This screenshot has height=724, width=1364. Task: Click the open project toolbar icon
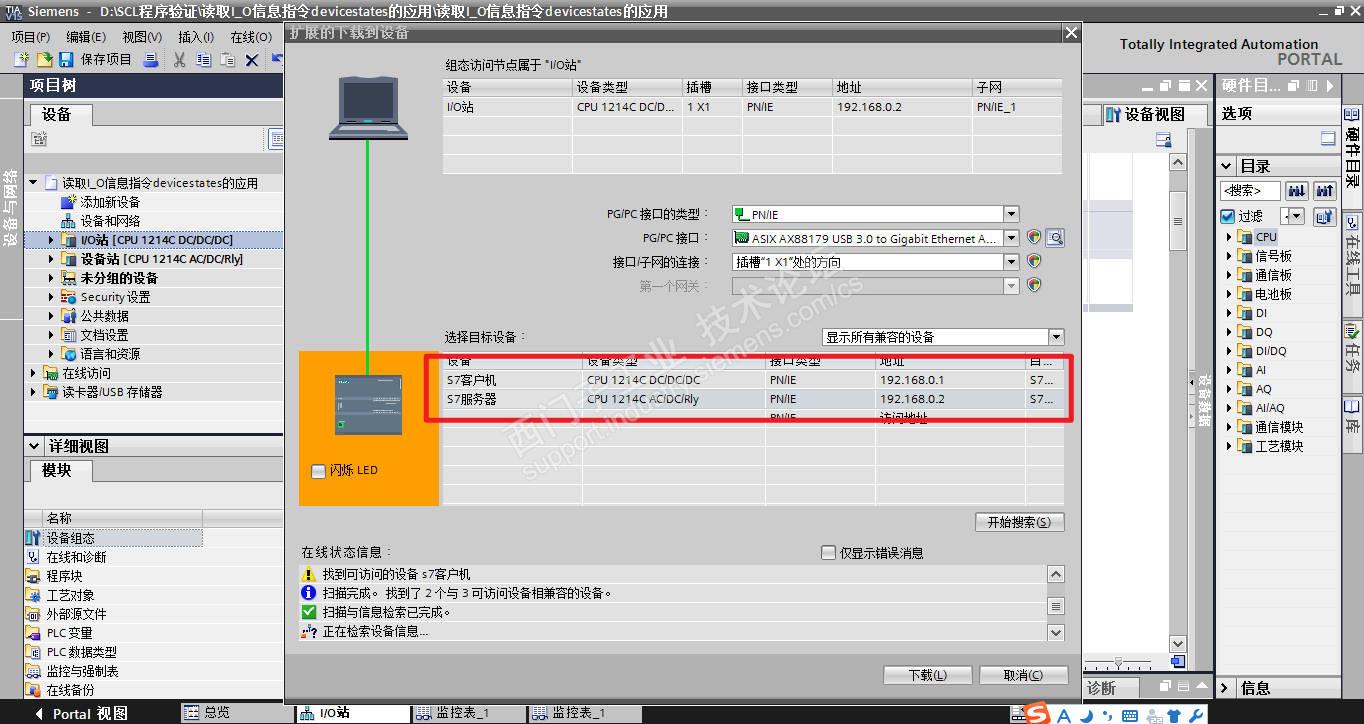pos(43,60)
